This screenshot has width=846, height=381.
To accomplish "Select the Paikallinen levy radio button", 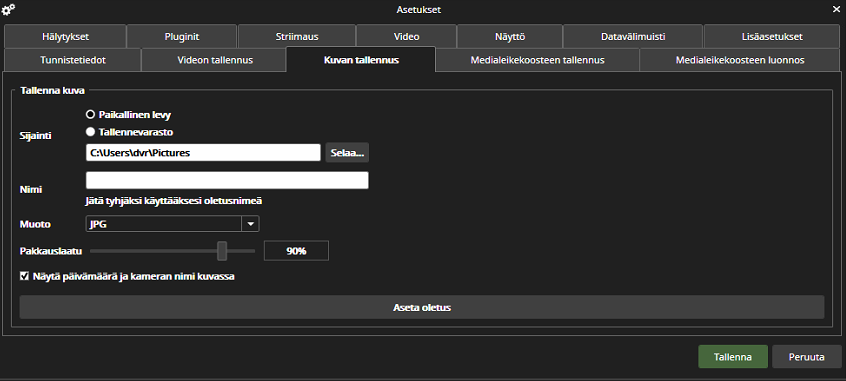I will 90,114.
